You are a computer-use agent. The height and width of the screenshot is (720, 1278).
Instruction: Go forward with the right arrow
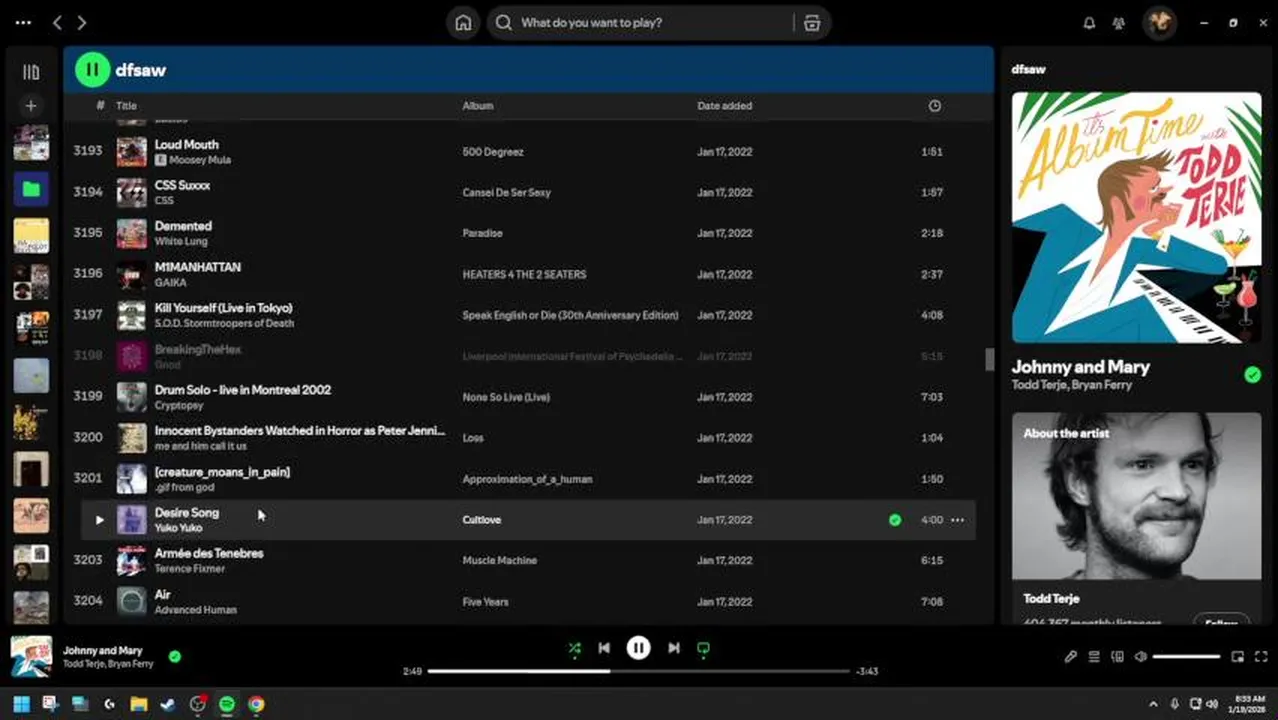pos(82,22)
